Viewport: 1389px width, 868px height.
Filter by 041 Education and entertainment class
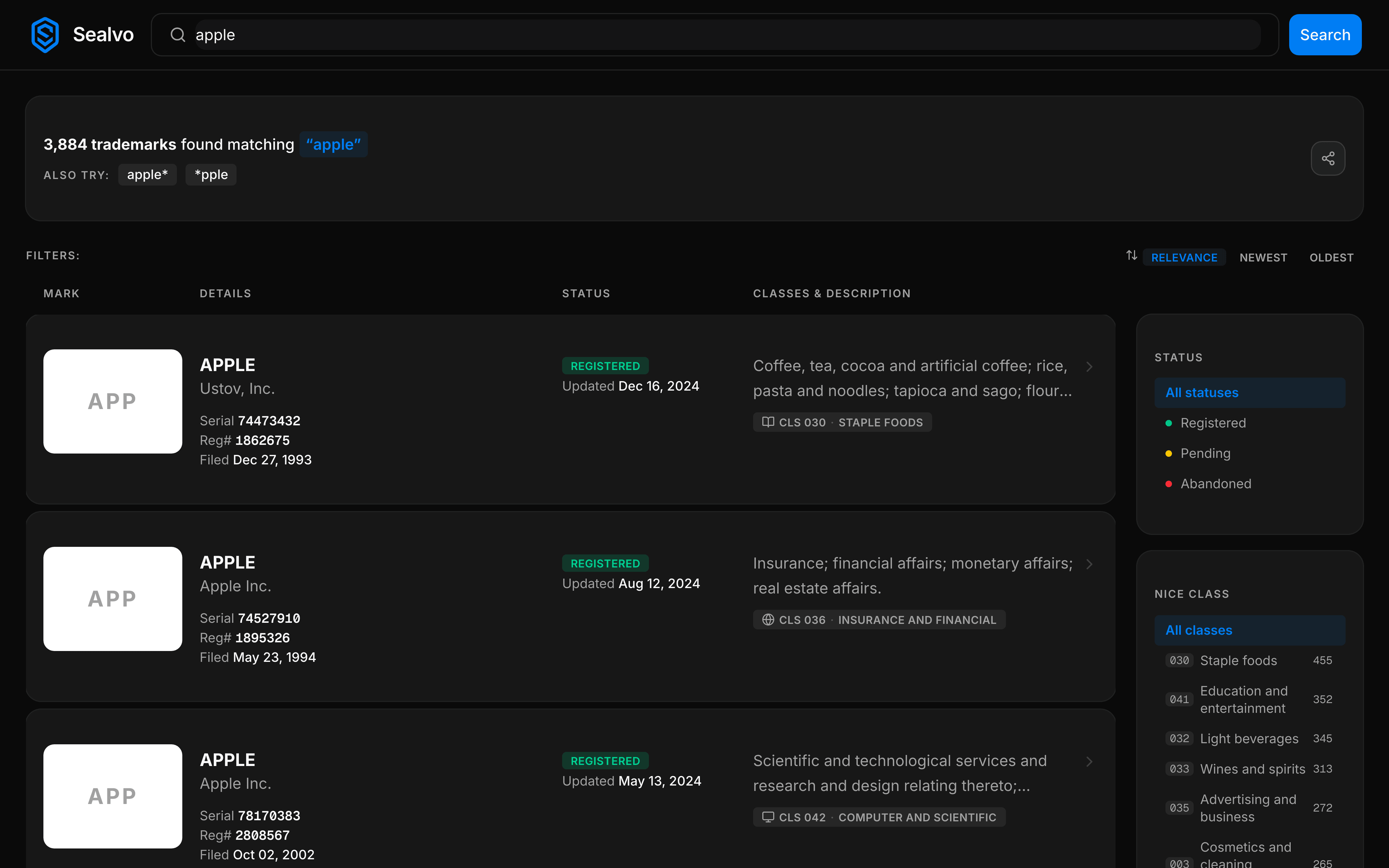click(x=1249, y=699)
